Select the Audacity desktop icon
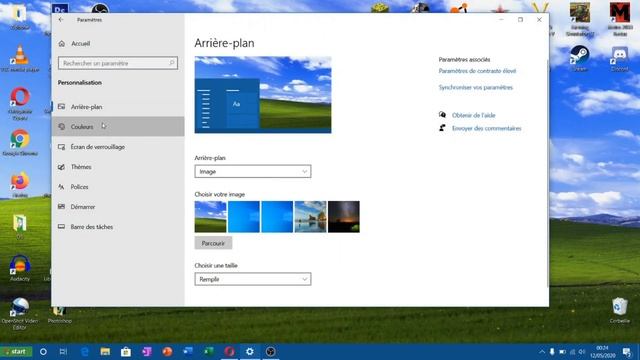The height and width of the screenshot is (360, 640). pyautogui.click(x=20, y=268)
